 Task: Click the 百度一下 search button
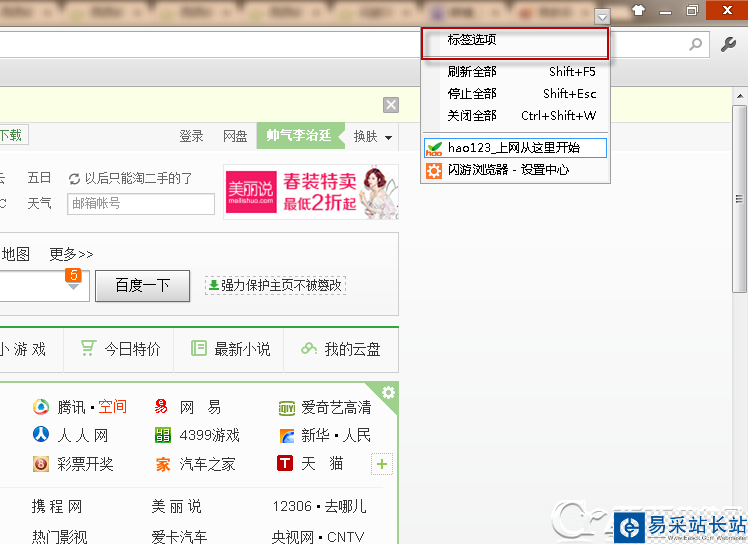click(143, 286)
